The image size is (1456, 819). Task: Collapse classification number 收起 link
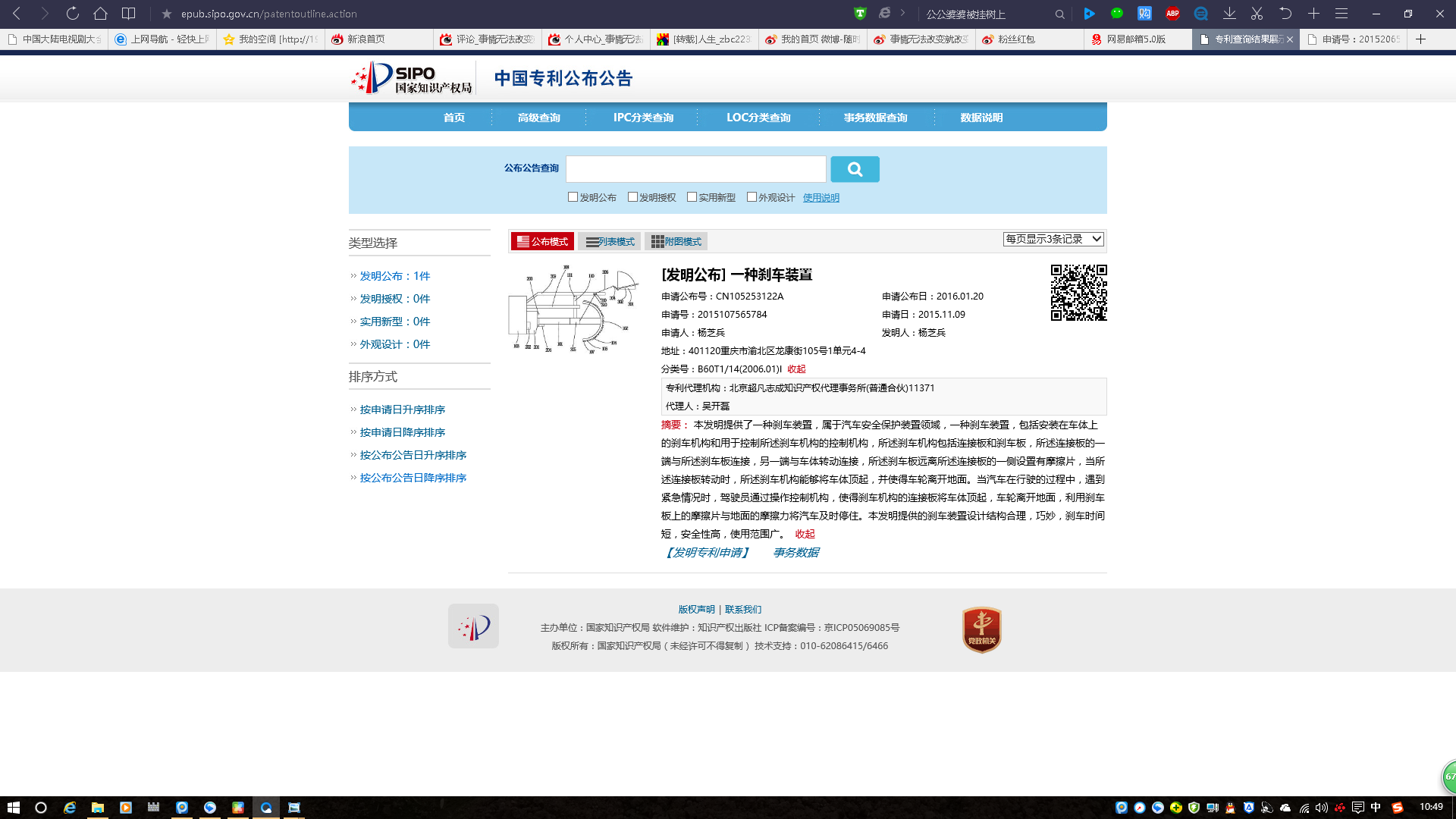point(796,369)
